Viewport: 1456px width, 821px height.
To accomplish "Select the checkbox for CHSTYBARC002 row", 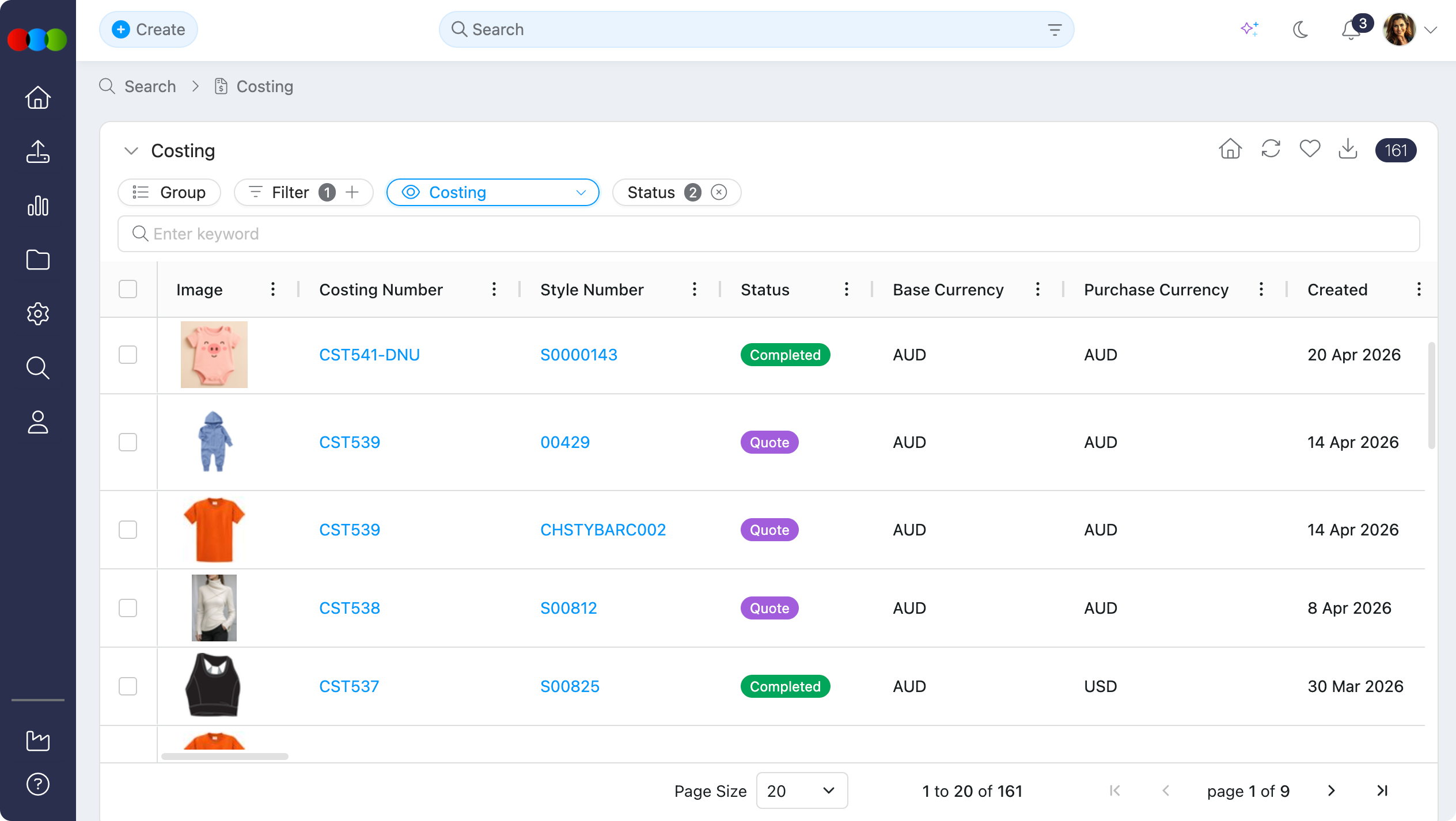I will pyautogui.click(x=128, y=530).
